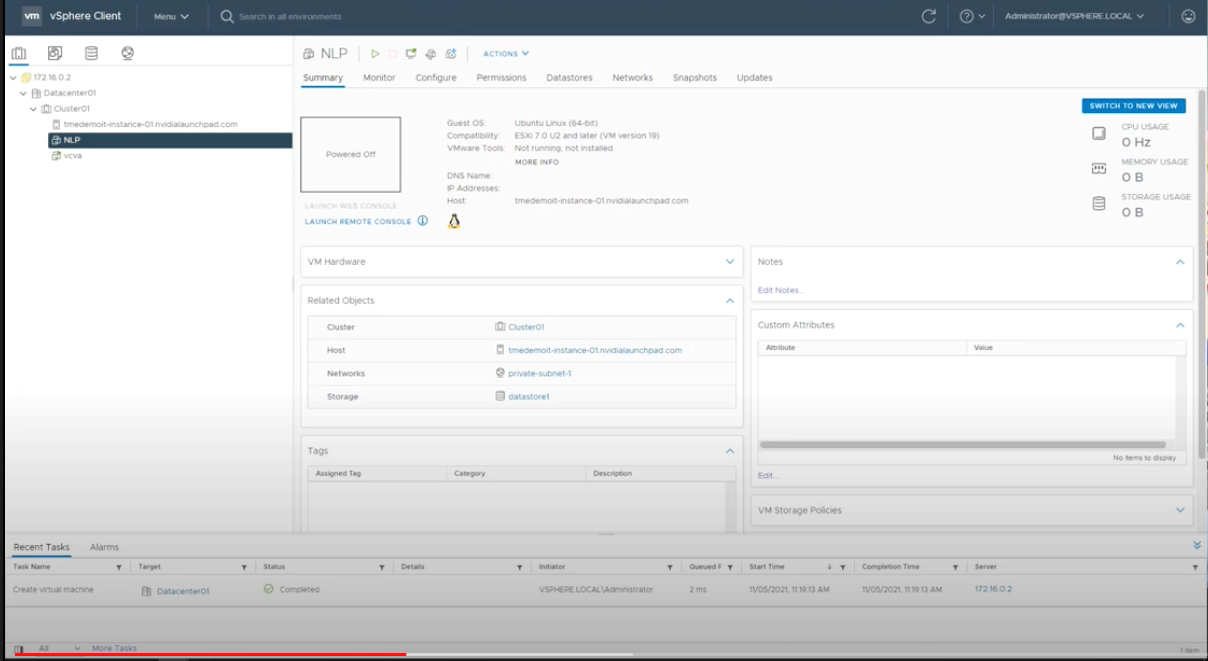Expand the VM Storage Policies panel
The height and width of the screenshot is (661, 1208).
pos(1180,510)
